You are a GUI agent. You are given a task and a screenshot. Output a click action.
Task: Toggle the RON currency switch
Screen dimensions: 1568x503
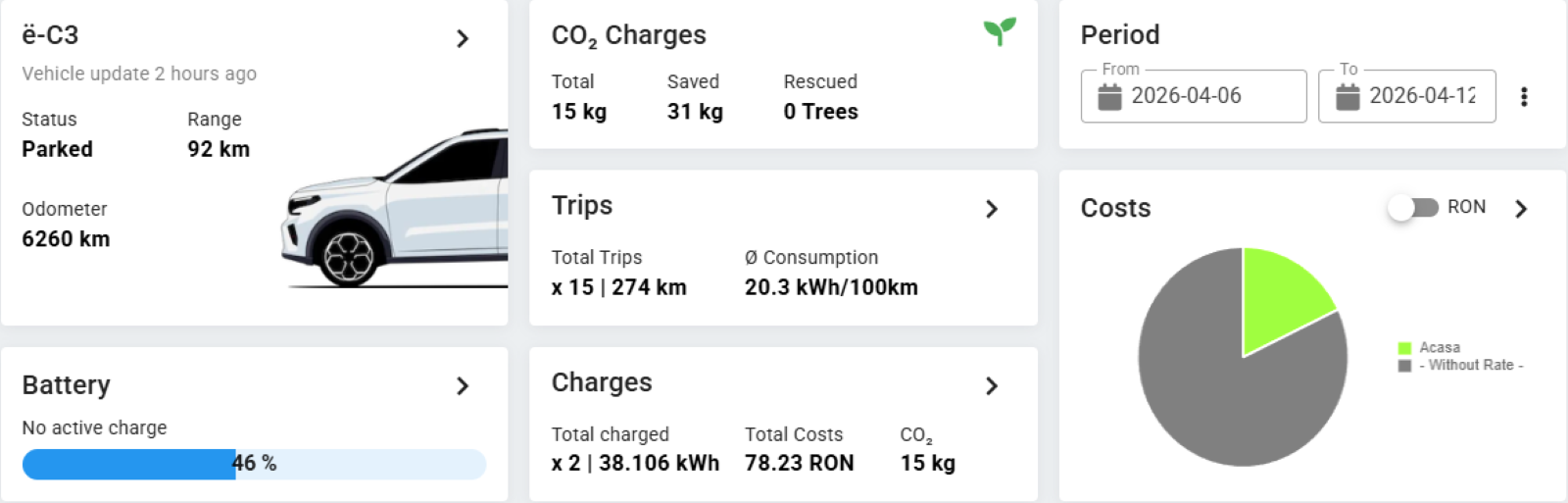tap(1413, 208)
